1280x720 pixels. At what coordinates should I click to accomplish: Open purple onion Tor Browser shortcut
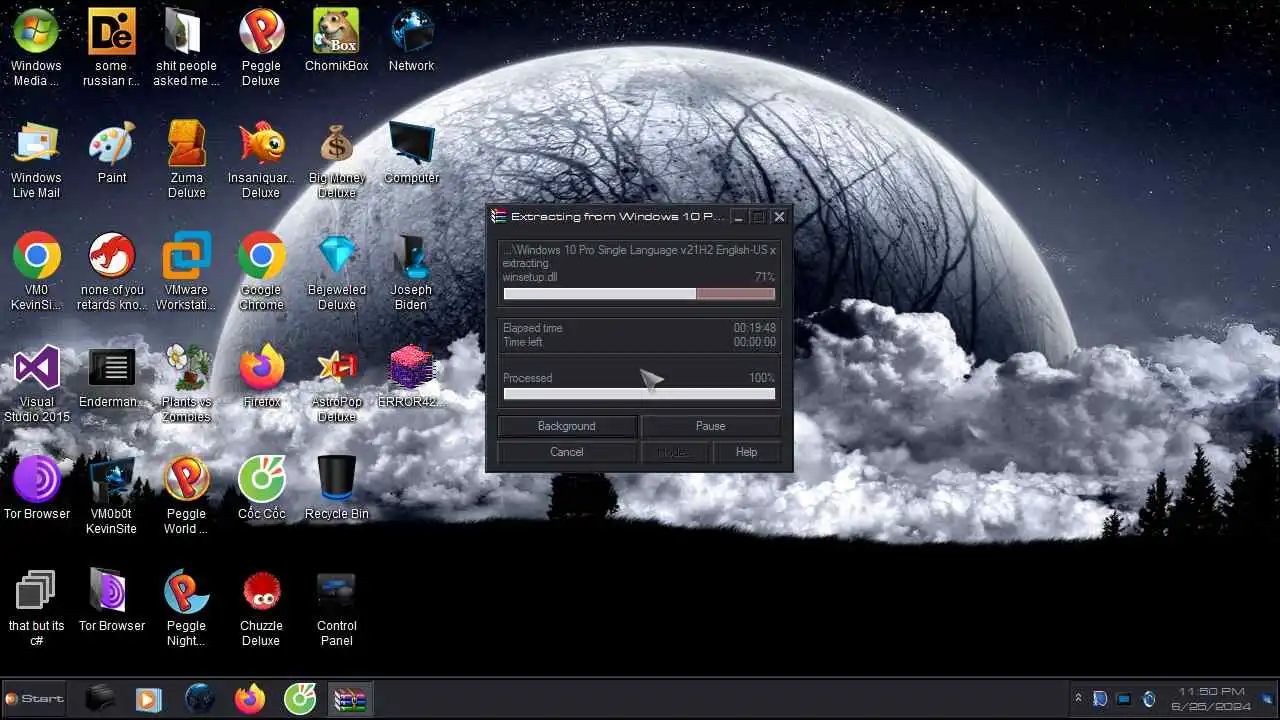pyautogui.click(x=36, y=488)
